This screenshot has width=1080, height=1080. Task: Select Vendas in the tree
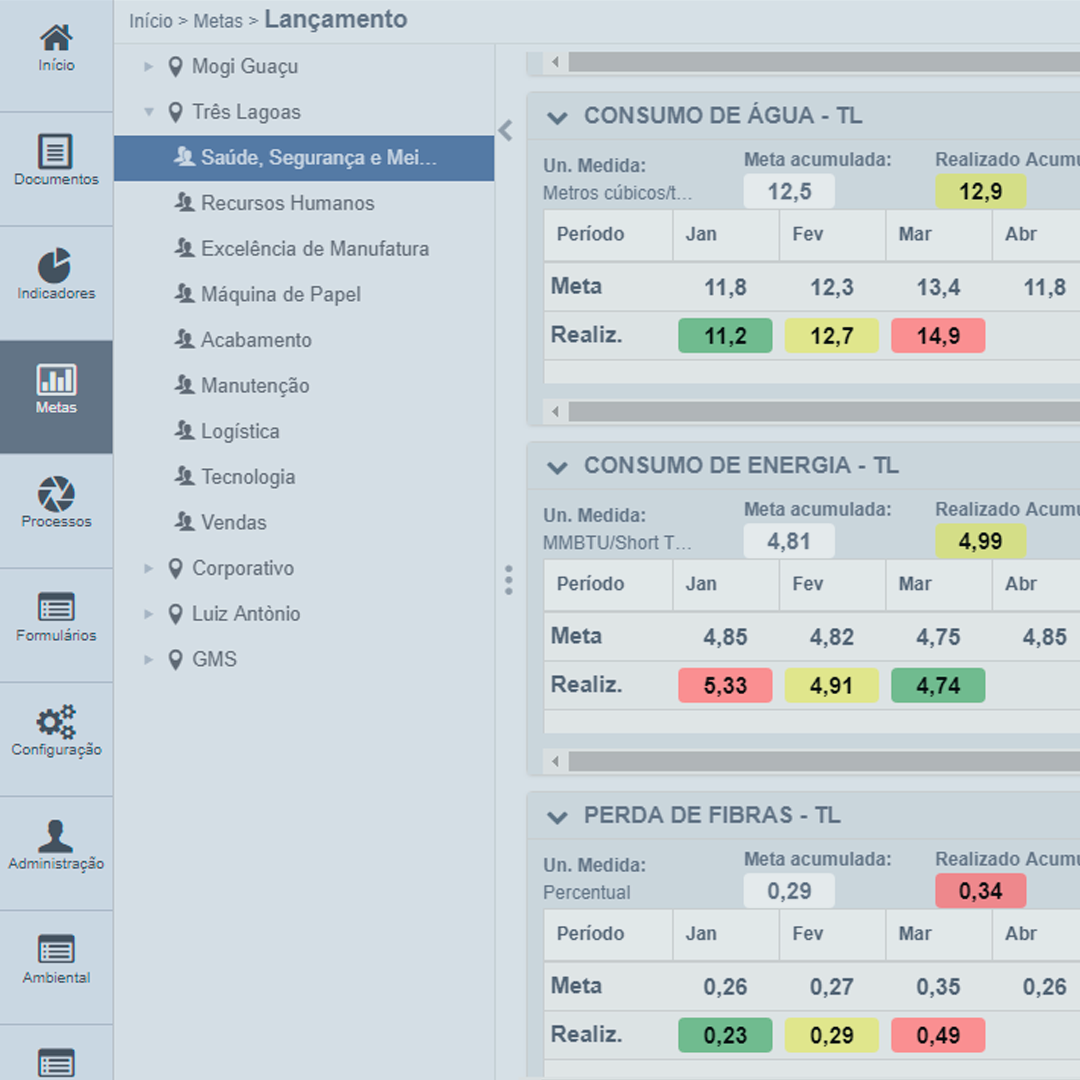click(x=233, y=522)
